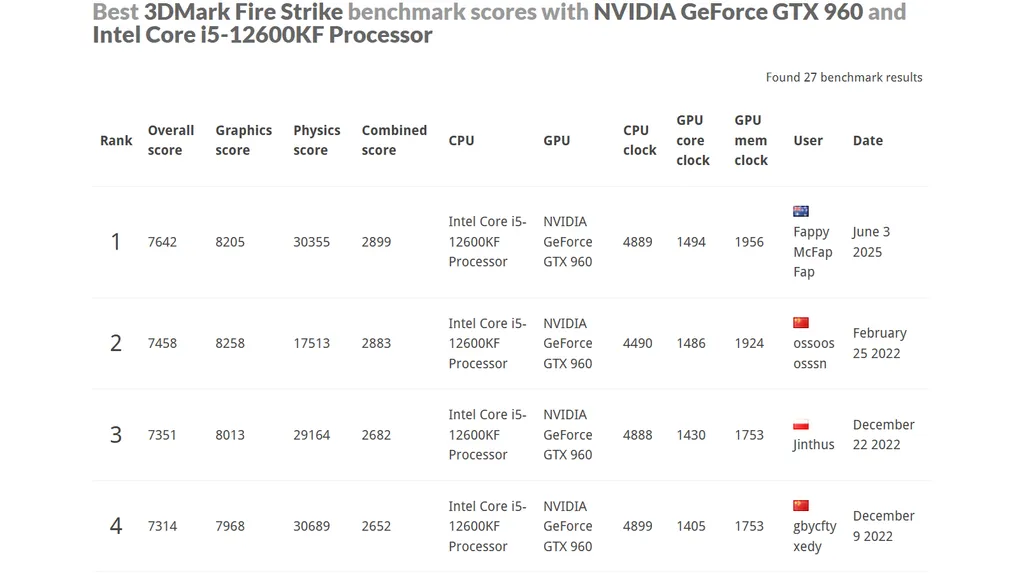Viewport: 1024px width, 576px height.
Task: Click the Combined score column header
Action: (394, 140)
